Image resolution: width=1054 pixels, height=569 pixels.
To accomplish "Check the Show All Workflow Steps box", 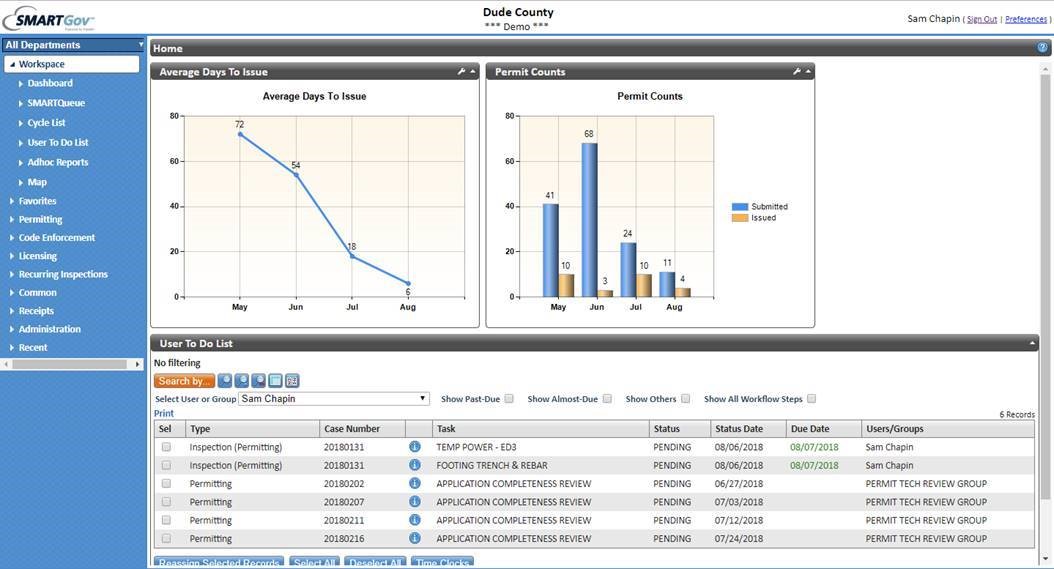I will tap(812, 399).
